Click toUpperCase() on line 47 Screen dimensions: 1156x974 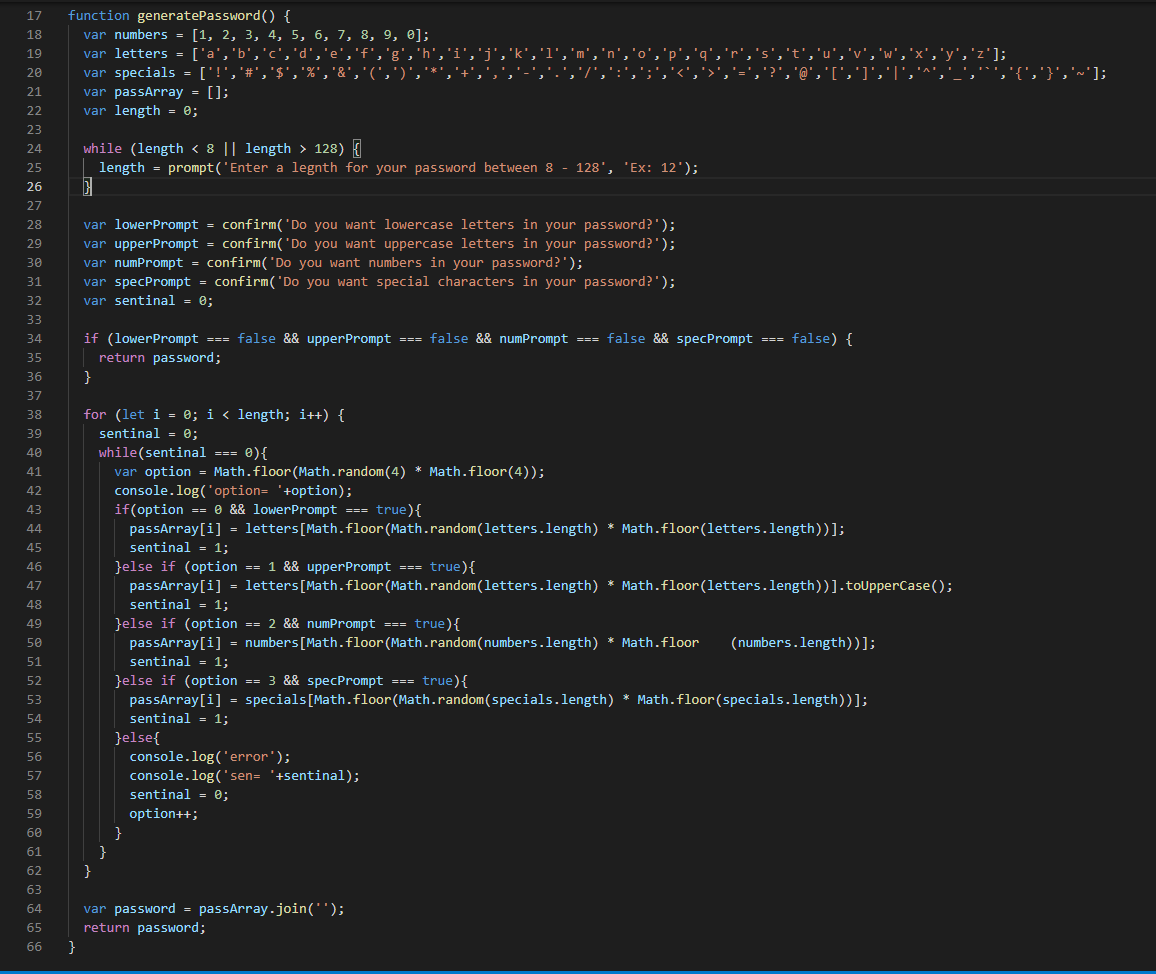[895, 585]
